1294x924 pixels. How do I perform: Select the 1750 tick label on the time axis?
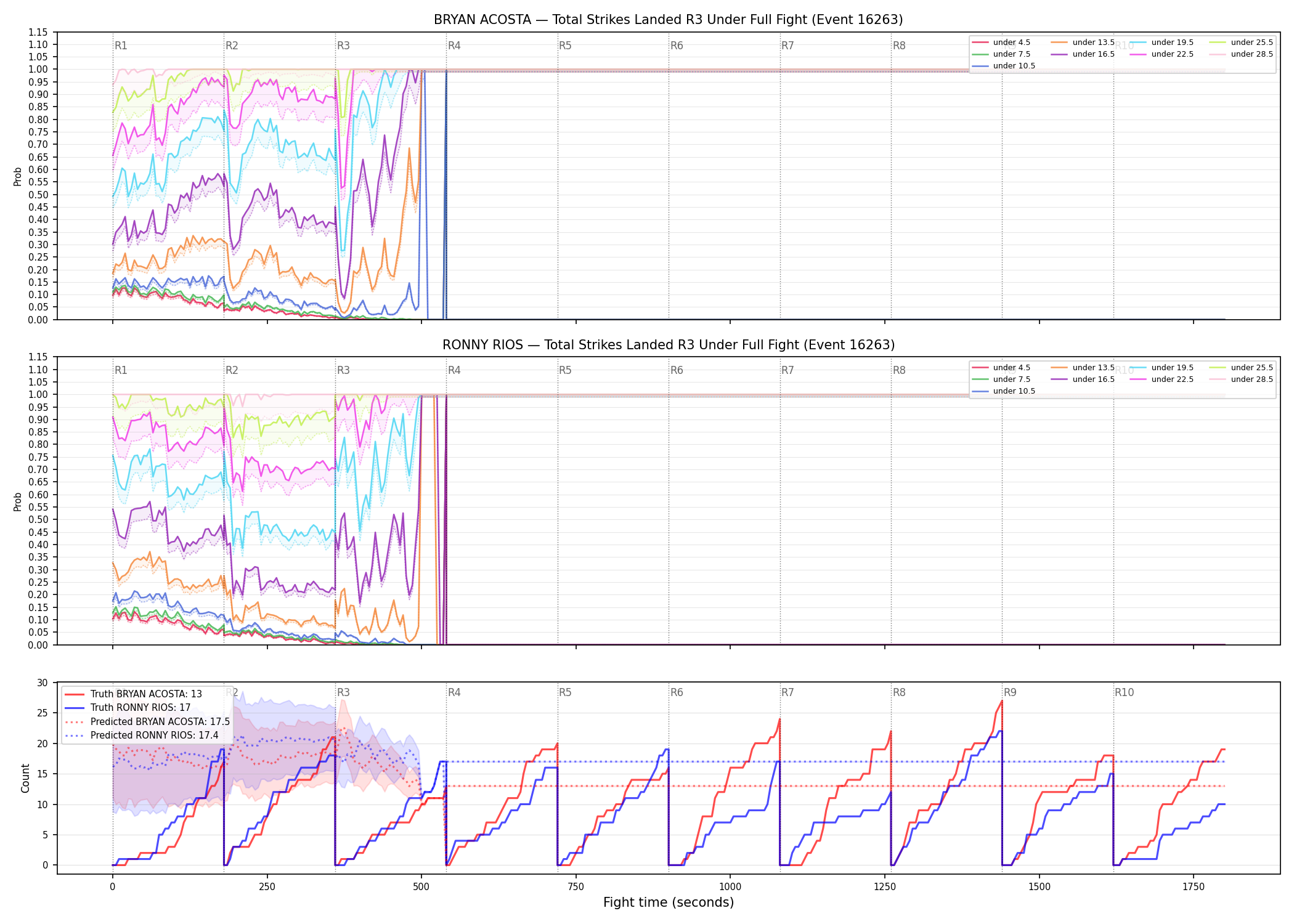[x=1194, y=886]
